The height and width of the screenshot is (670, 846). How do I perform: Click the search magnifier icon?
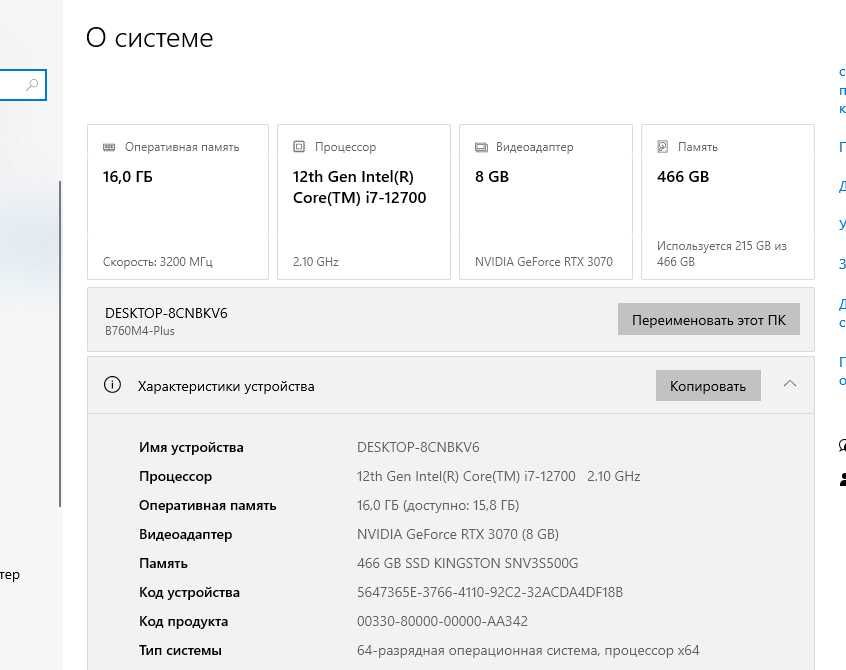pyautogui.click(x=32, y=85)
